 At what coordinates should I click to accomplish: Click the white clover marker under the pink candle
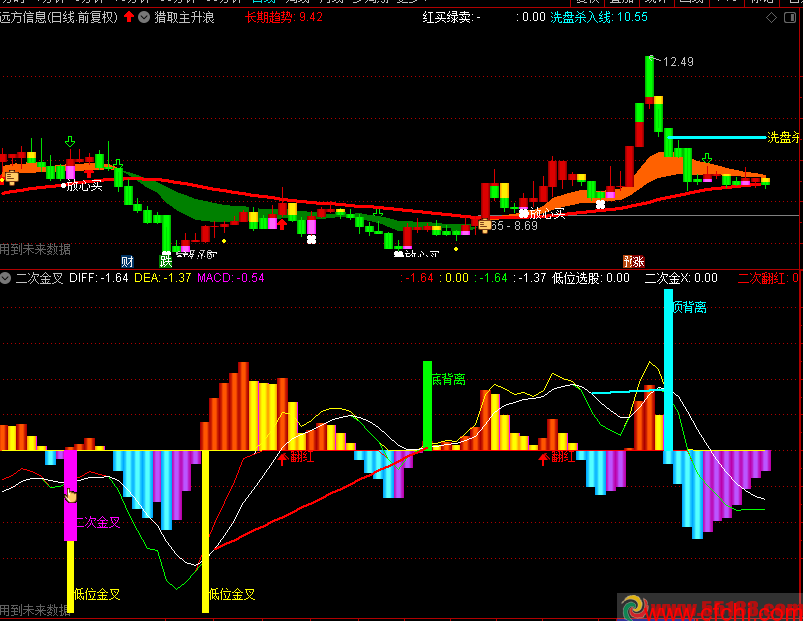(311, 239)
